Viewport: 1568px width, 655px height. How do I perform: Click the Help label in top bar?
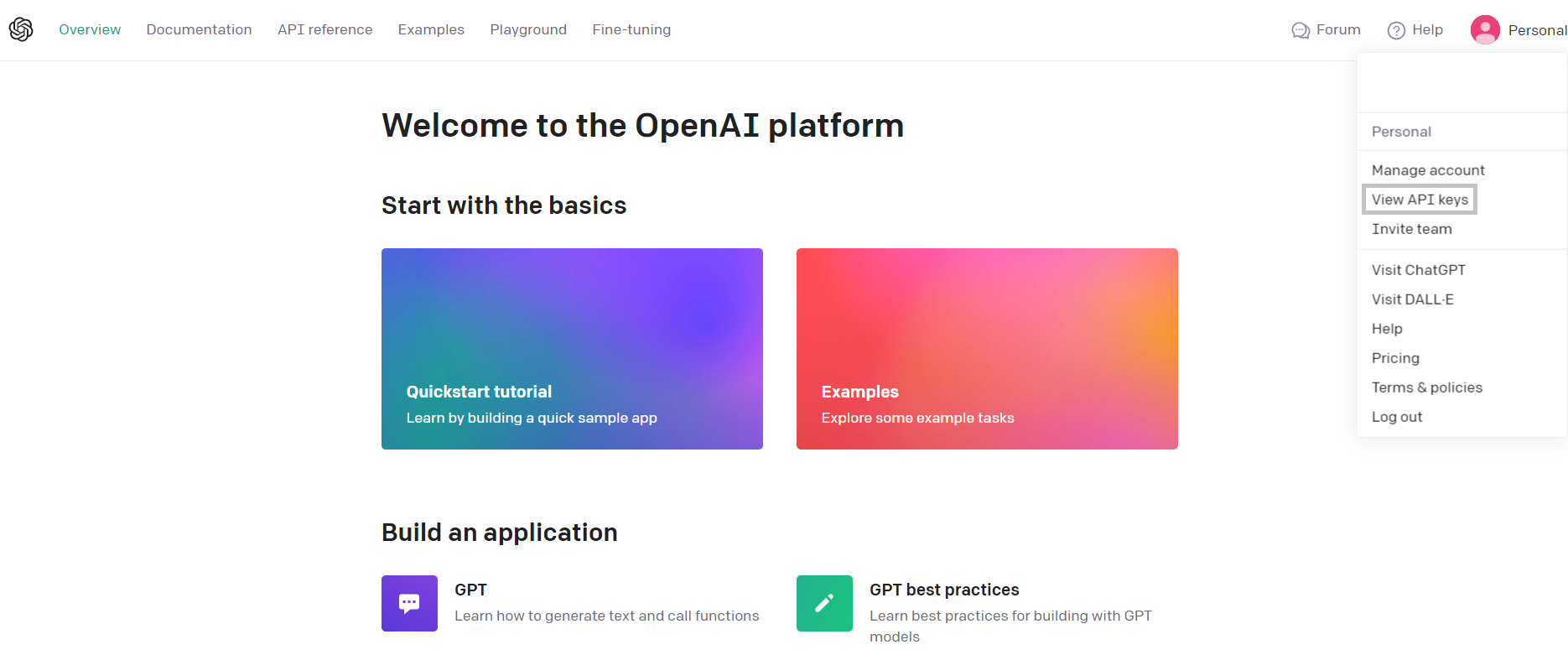point(1427,29)
